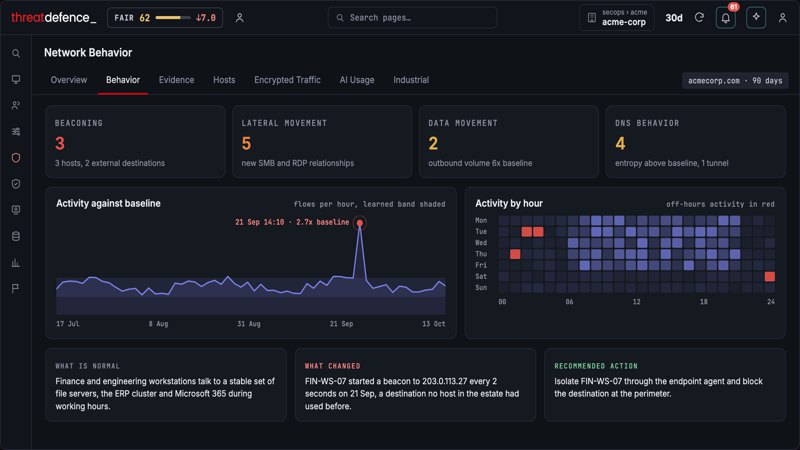Click 'off-hours activity in red' legend text
800x450 pixels.
click(720, 204)
